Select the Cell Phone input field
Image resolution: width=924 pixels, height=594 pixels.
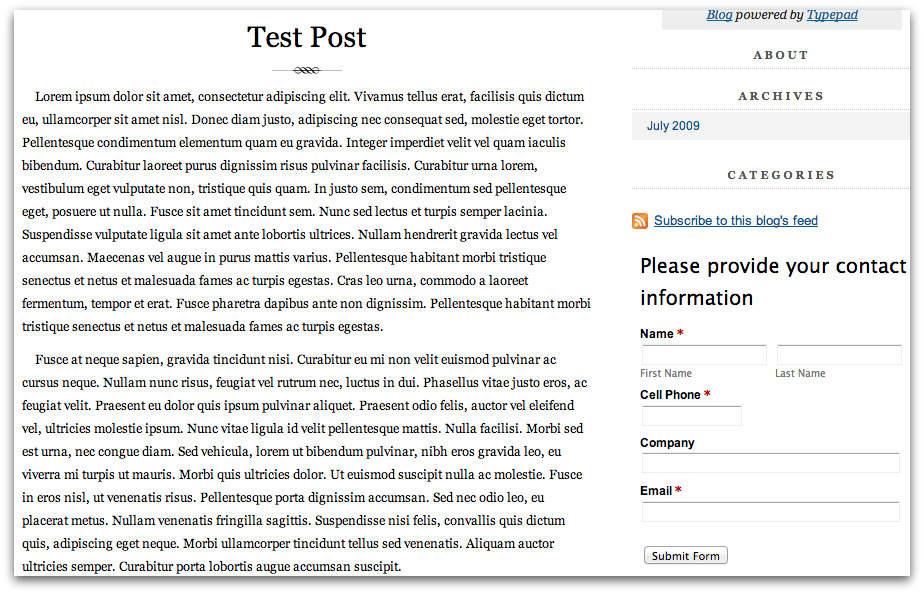point(690,415)
